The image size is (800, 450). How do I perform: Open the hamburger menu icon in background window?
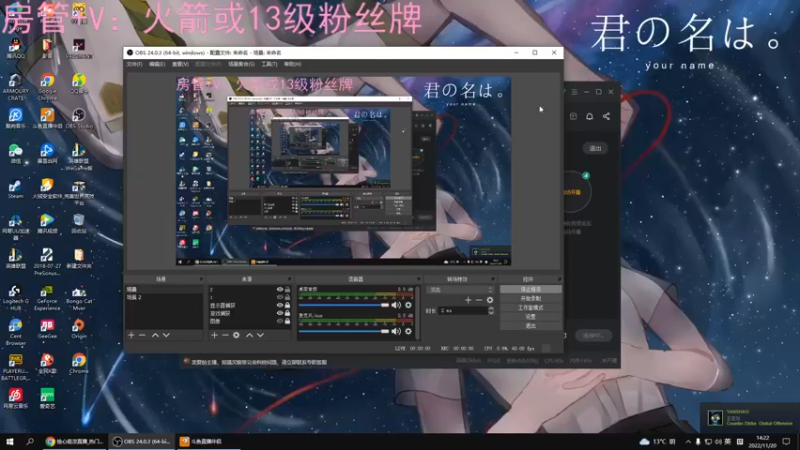(574, 92)
